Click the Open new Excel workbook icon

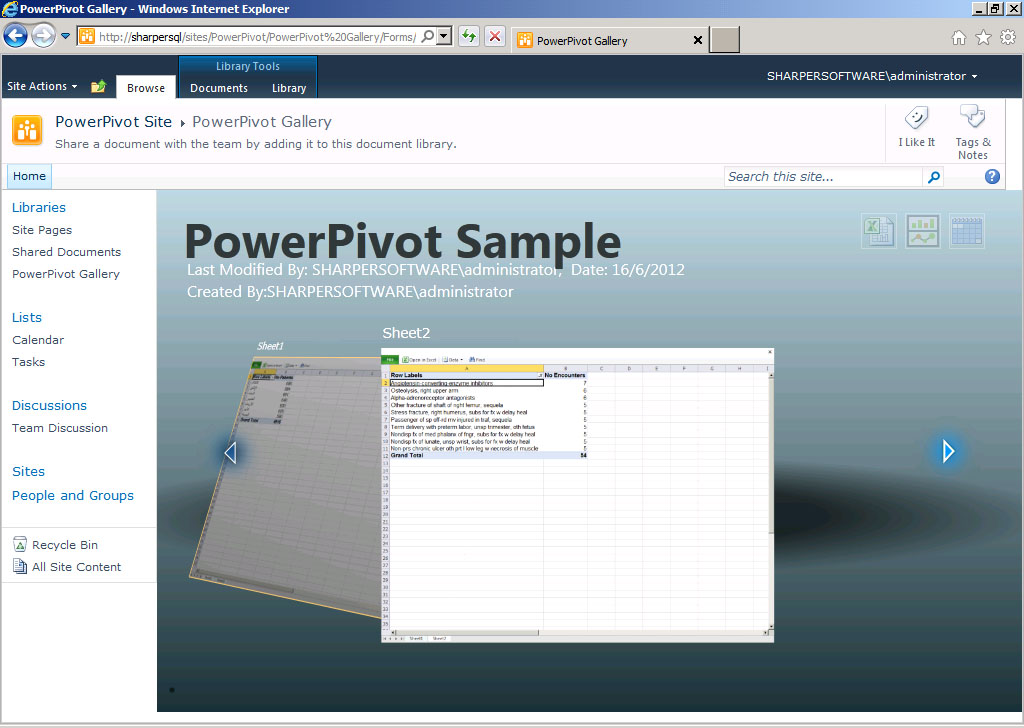tap(878, 231)
